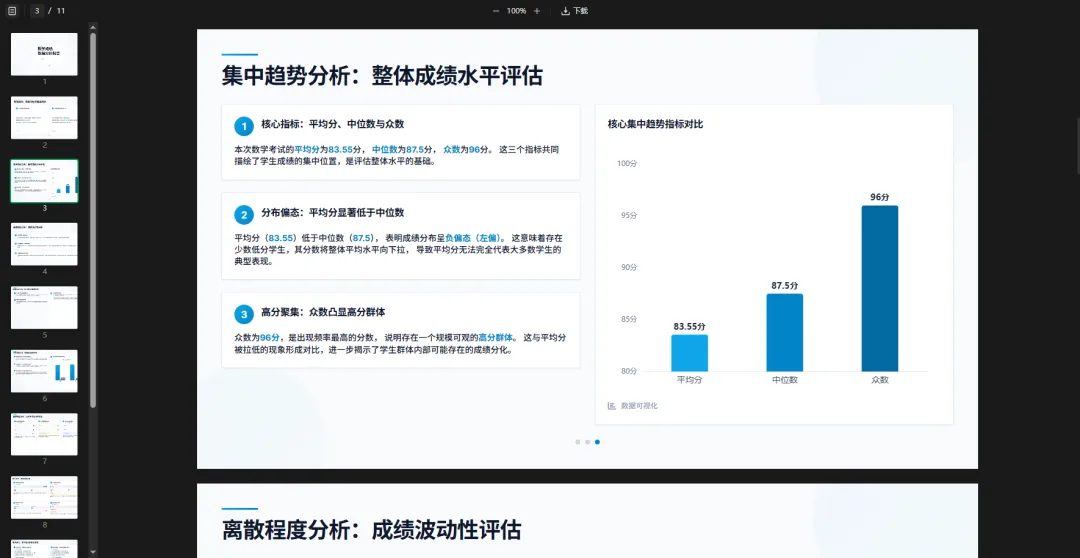Viewport: 1080px width, 558px height.
Task: Select the highlighted page 3 thumbnail
Action: point(44,181)
